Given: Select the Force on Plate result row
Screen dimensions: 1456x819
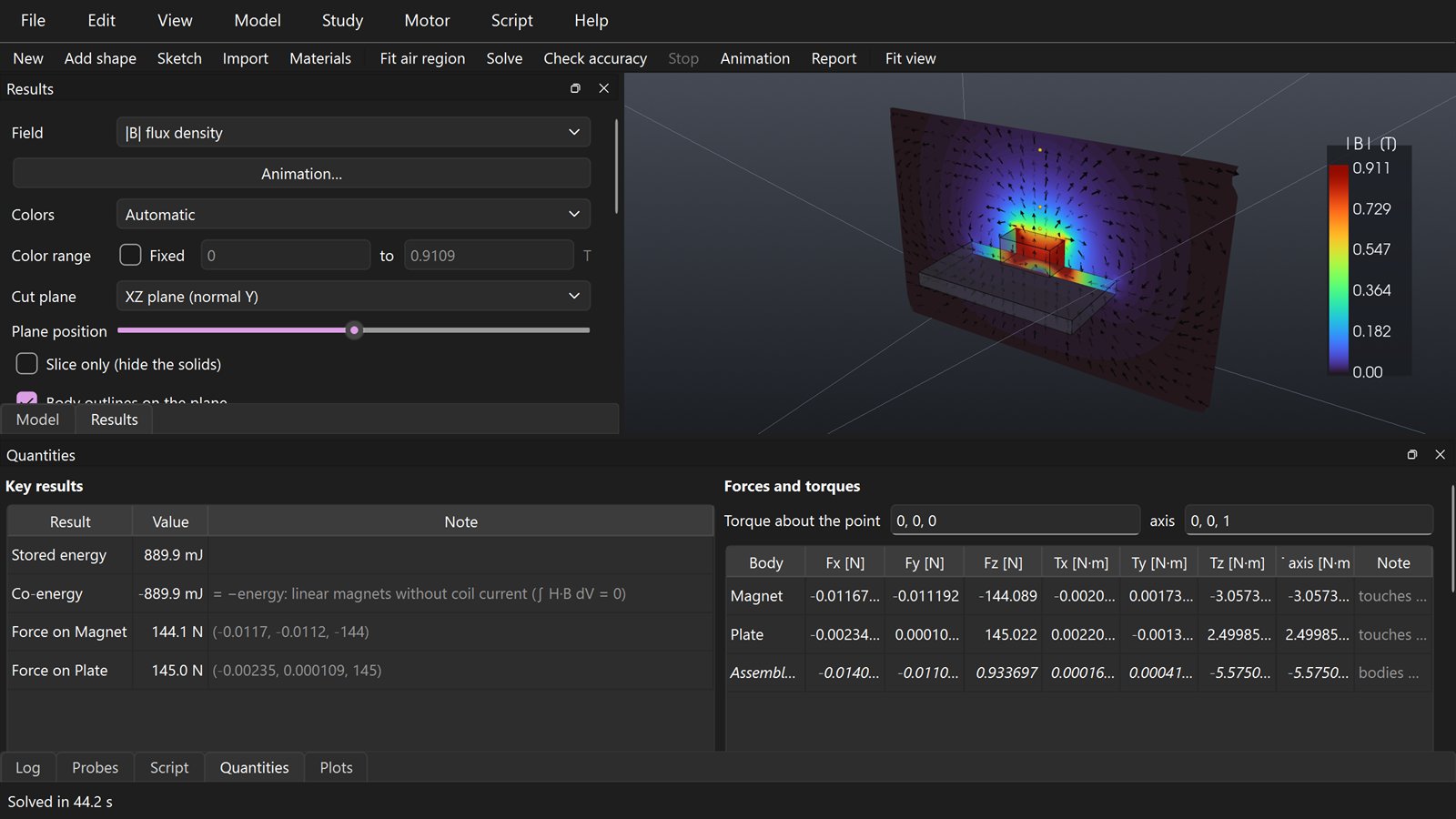Looking at the screenshot, I should (x=360, y=671).
